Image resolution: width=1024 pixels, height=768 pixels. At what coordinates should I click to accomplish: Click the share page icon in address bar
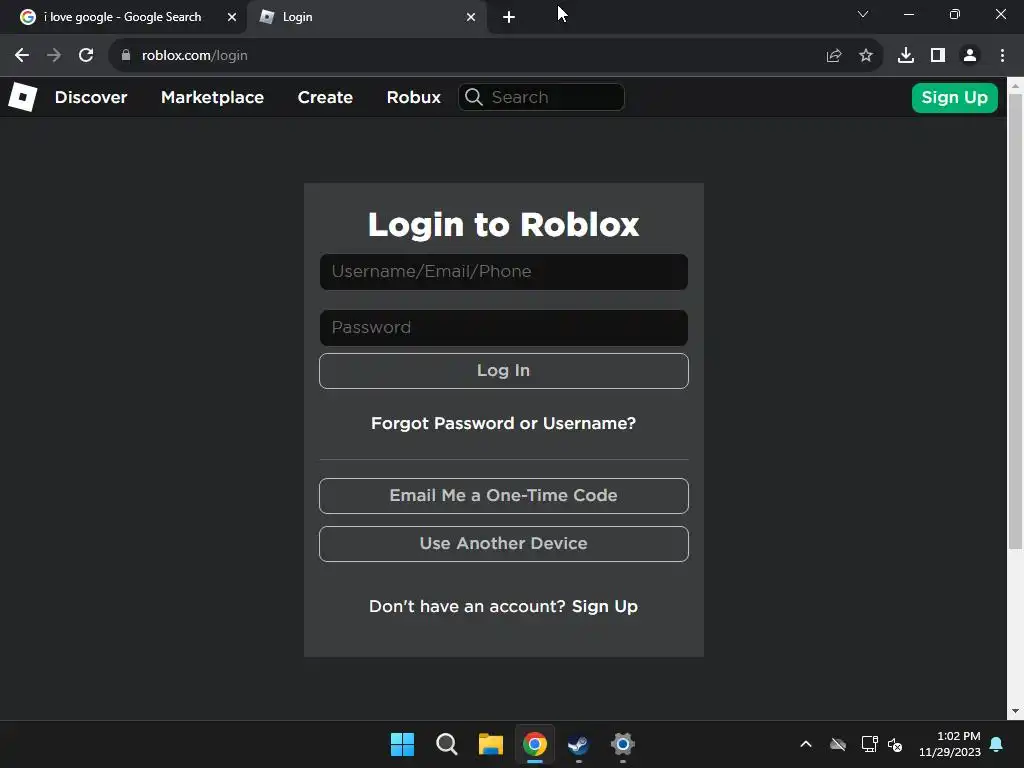834,56
